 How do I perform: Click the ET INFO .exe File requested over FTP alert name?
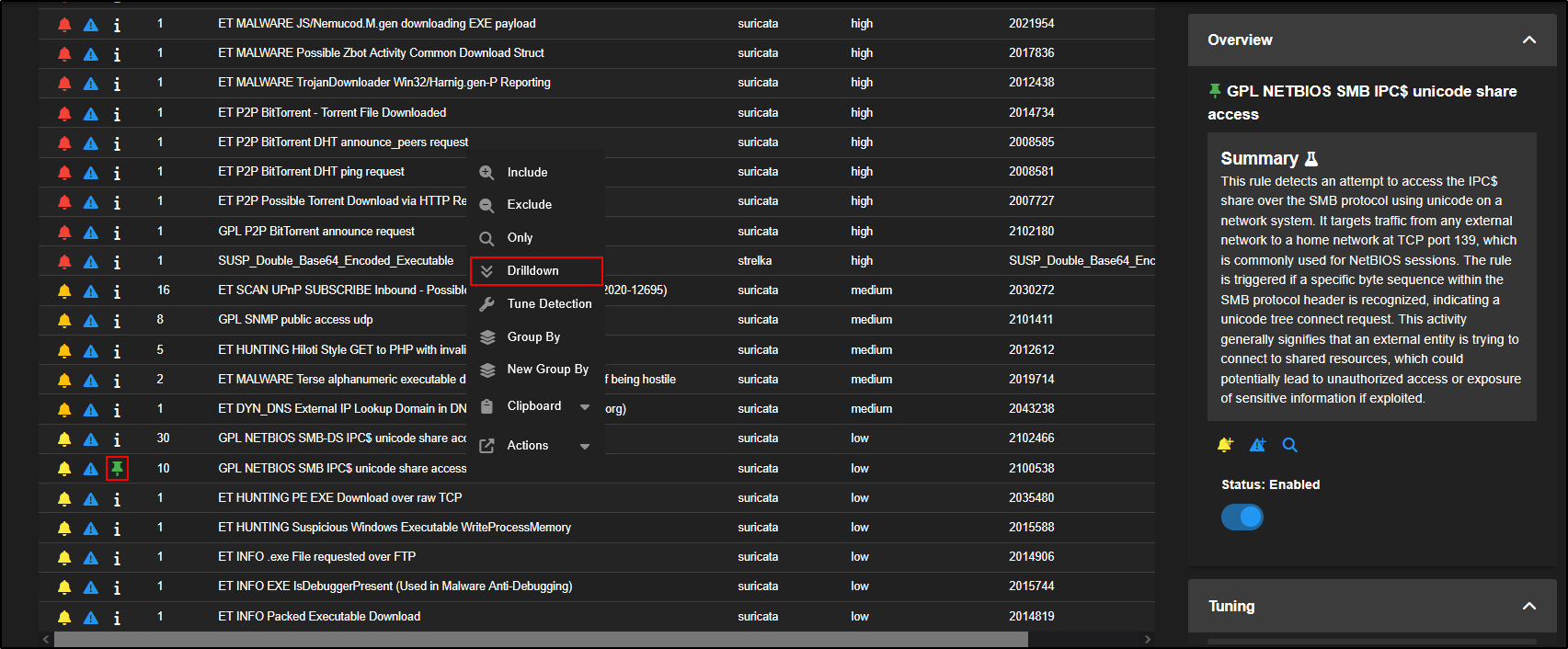(316, 557)
